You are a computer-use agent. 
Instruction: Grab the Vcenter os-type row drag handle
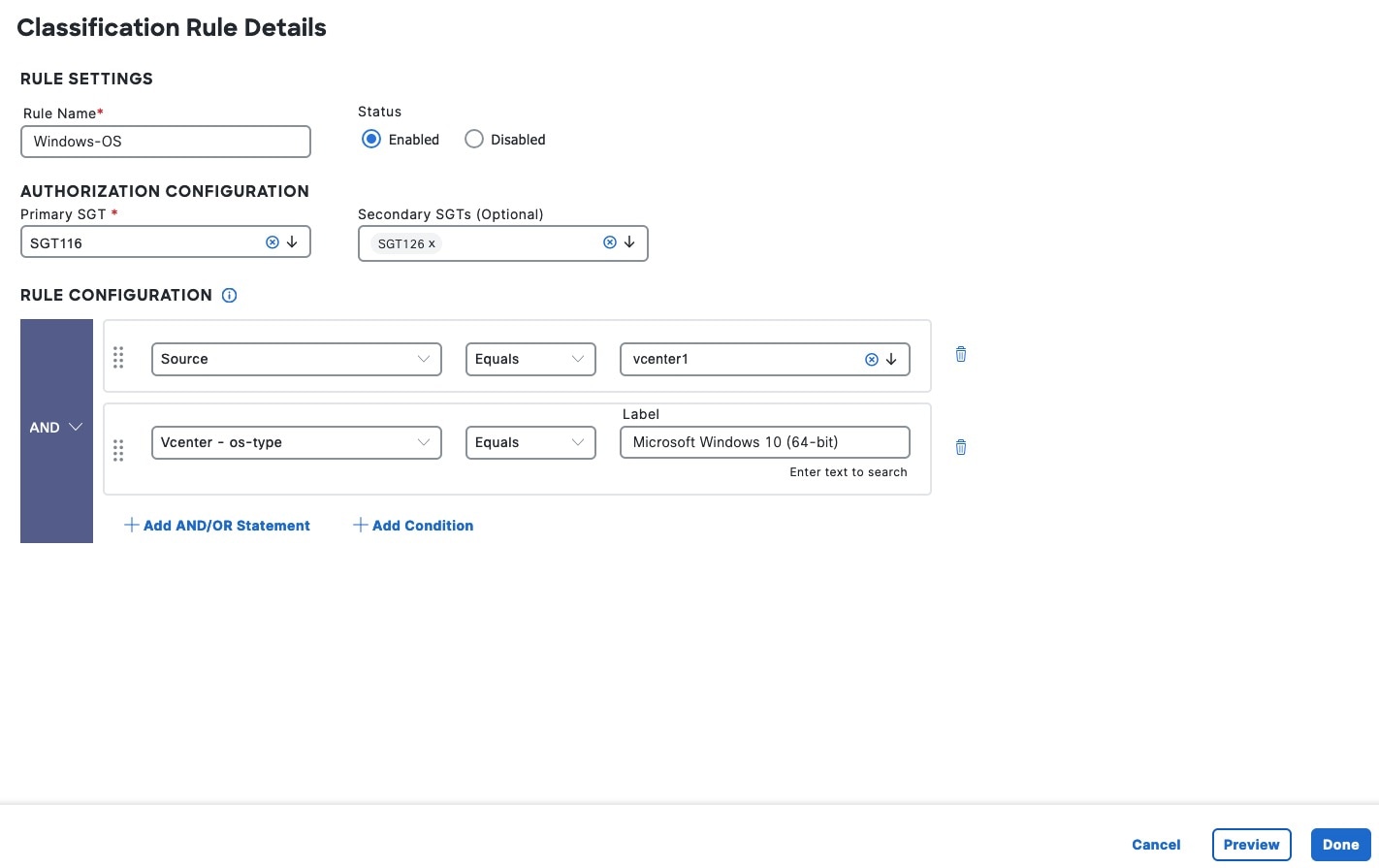tap(118, 450)
